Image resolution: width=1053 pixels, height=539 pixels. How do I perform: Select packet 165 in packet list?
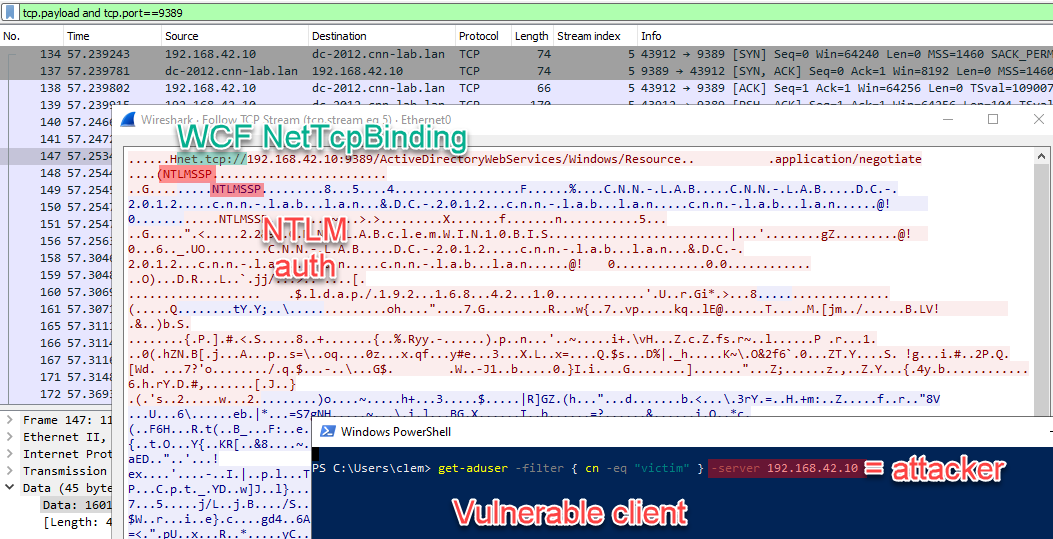57,325
